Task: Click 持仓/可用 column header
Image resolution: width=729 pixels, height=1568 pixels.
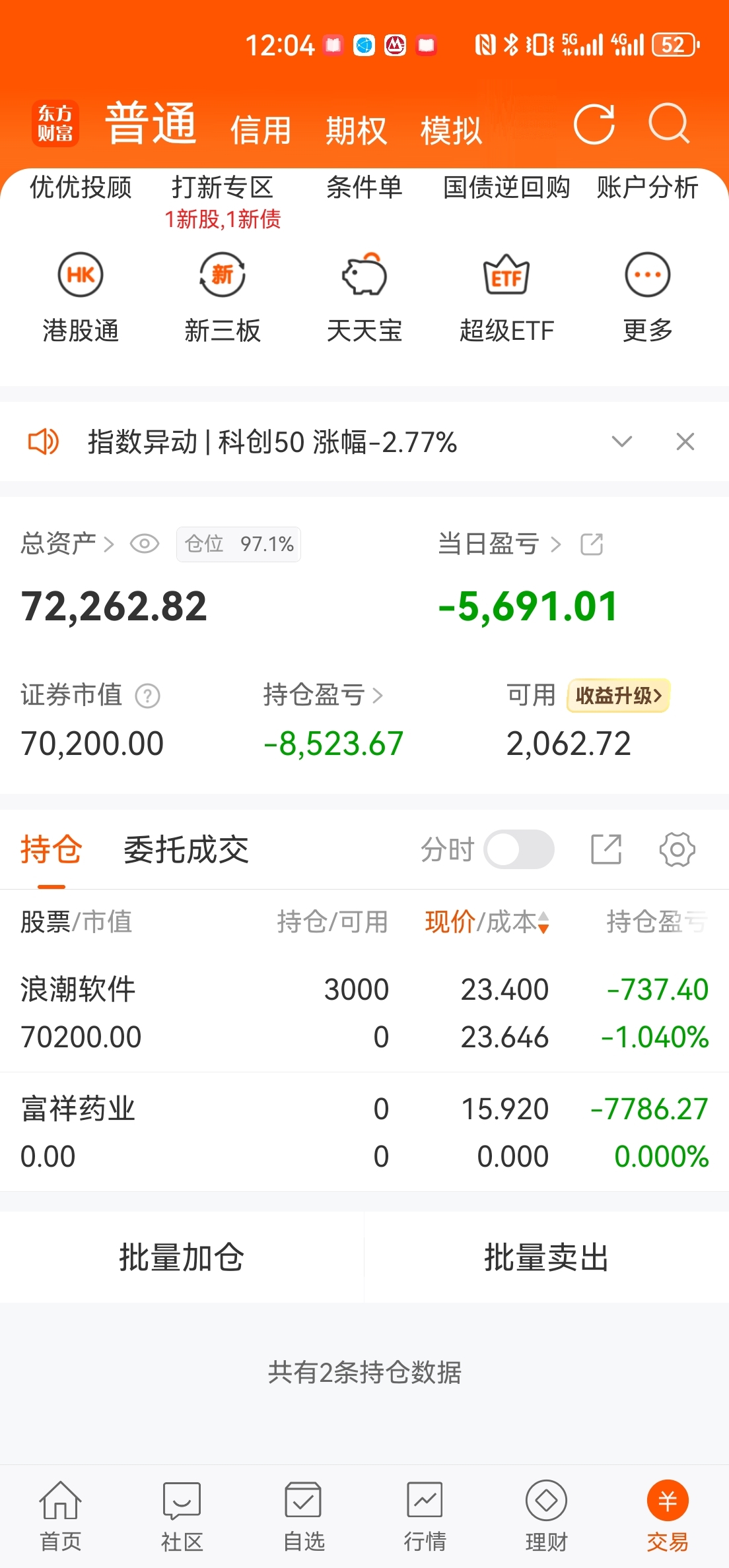Action: (333, 922)
